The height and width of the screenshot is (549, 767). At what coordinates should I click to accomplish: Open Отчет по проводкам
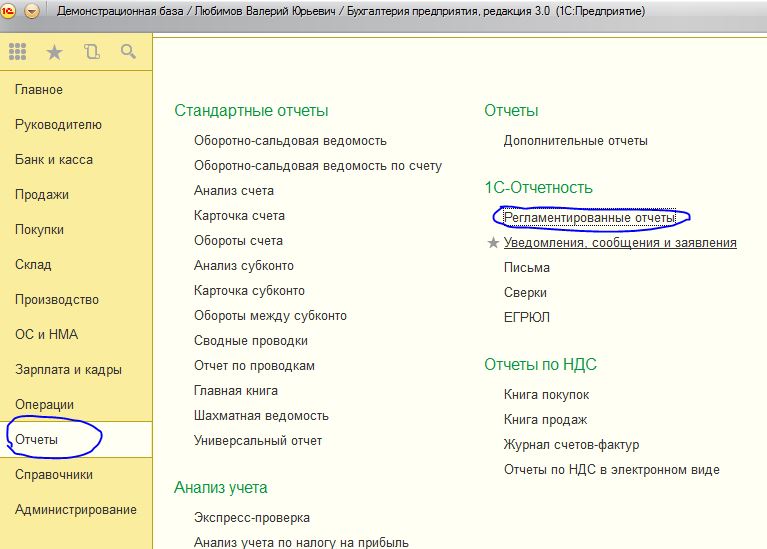click(x=254, y=366)
